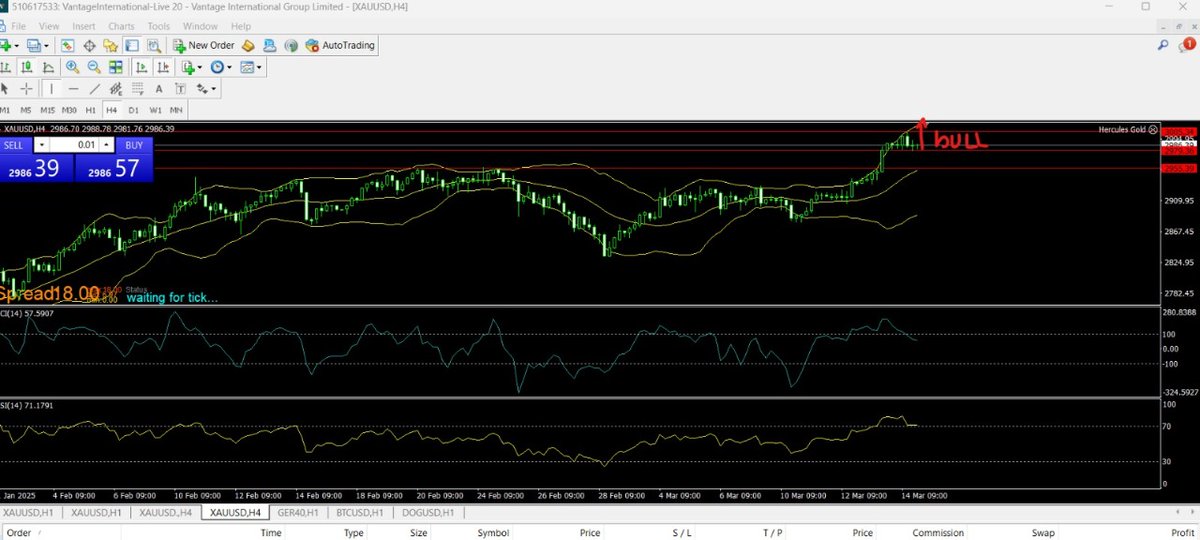This screenshot has height=540, width=1200.
Task: Switch chart to line chart style
Action: click(x=49, y=67)
